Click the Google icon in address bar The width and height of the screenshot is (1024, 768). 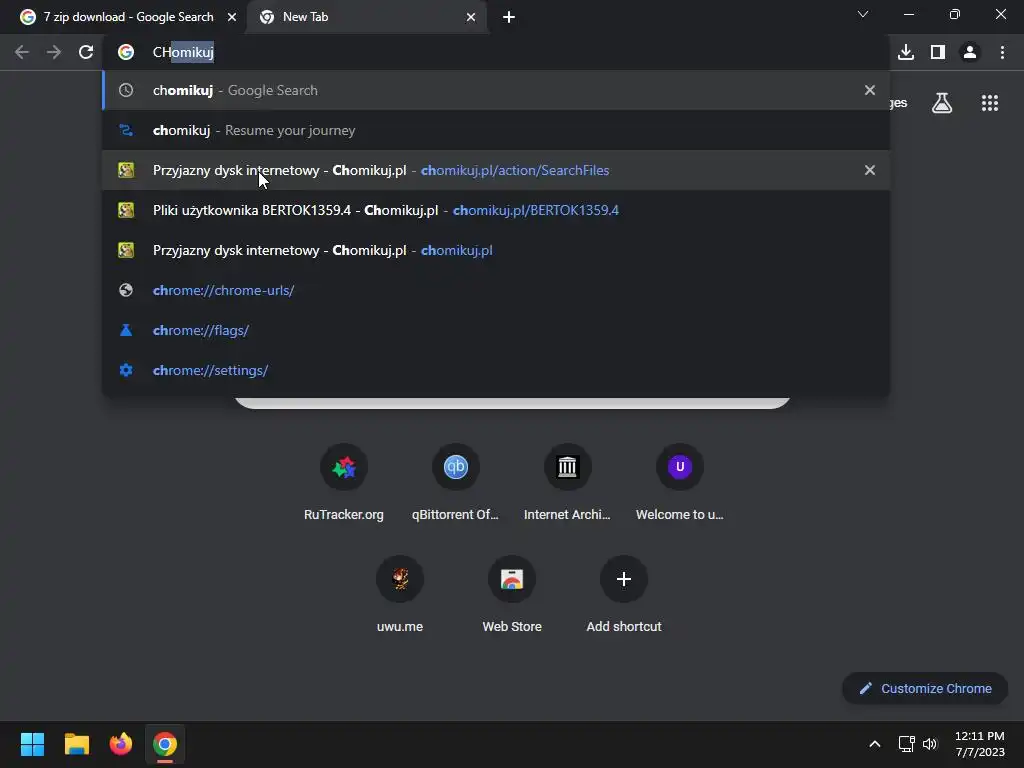(126, 52)
